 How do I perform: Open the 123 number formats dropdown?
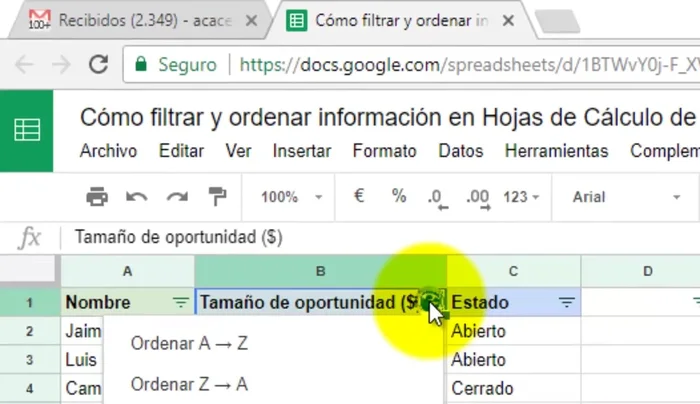pyautogui.click(x=521, y=197)
